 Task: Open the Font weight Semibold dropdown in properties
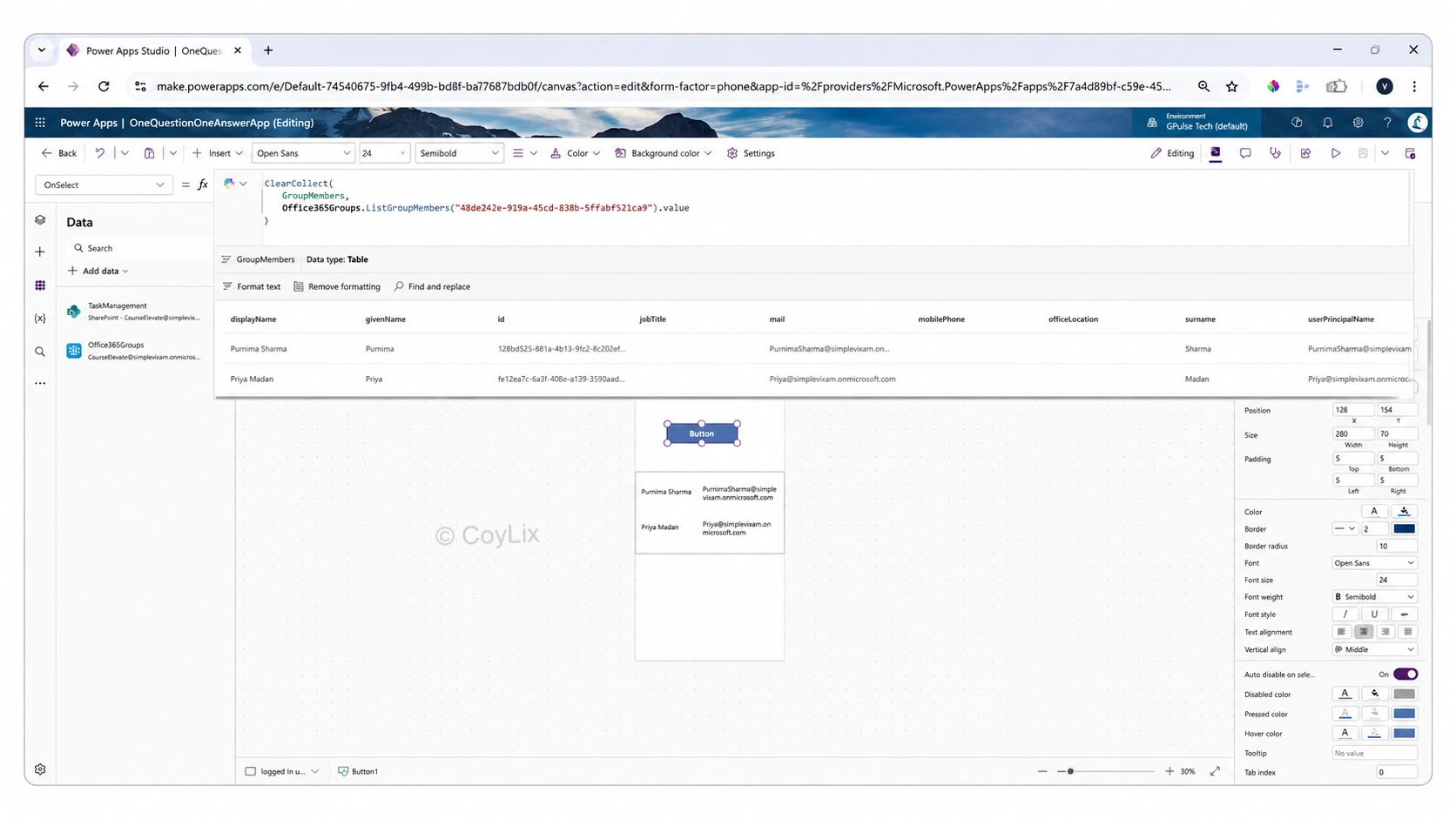pyautogui.click(x=1374, y=597)
